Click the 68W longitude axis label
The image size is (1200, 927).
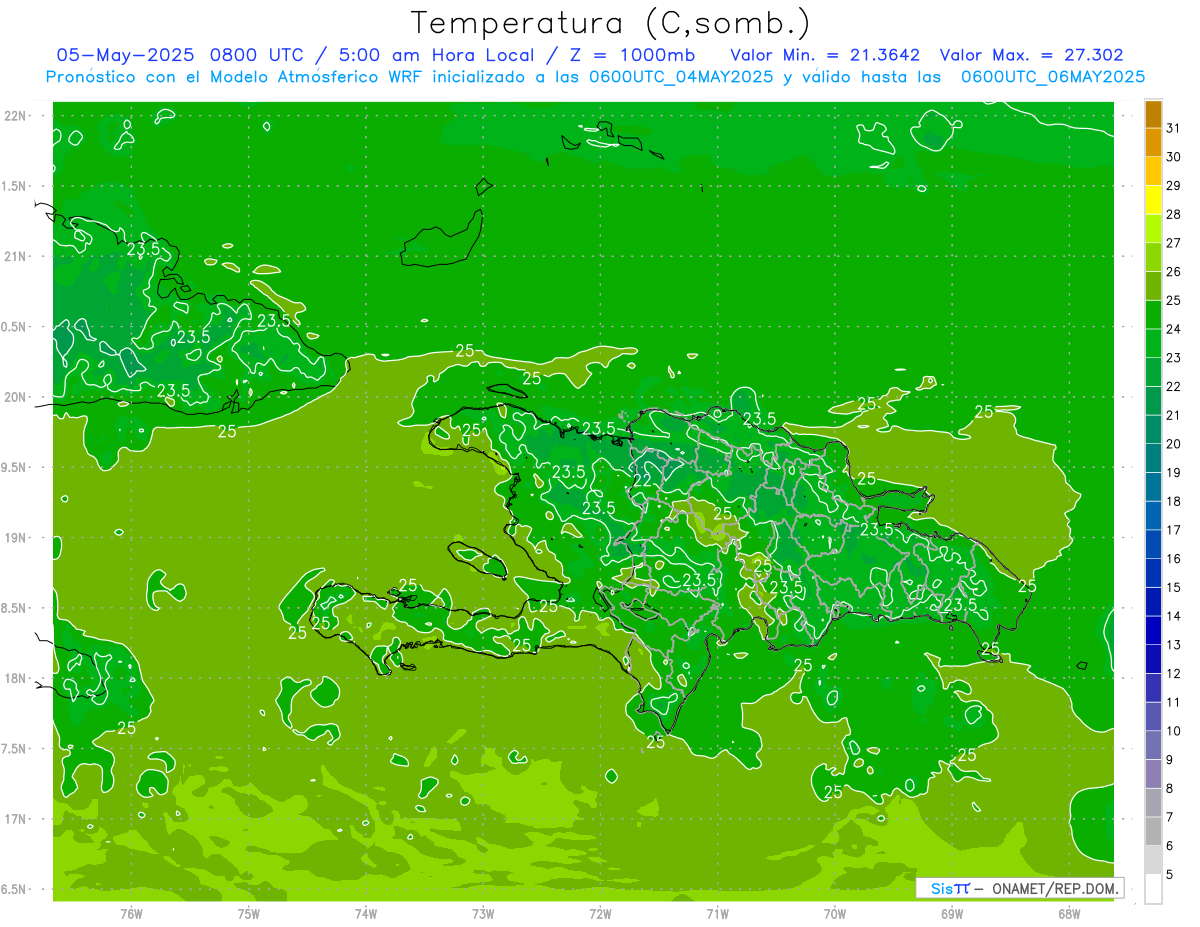pos(1069,913)
